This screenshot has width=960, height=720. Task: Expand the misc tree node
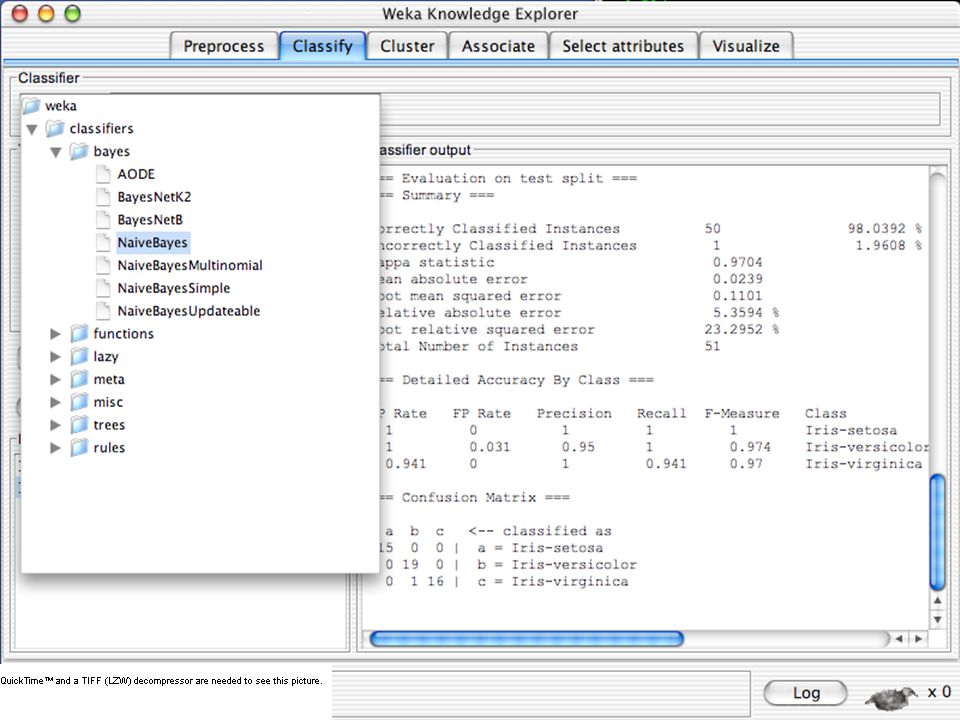[x=56, y=402]
